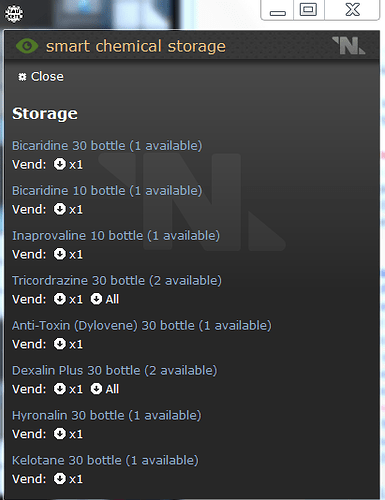Minimize the smart chemical storage window

click(278, 10)
